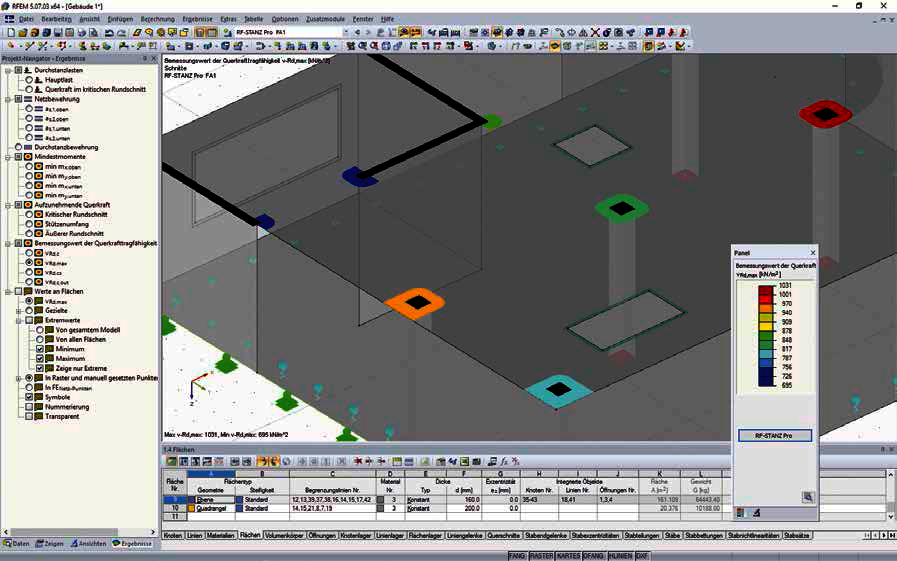Close the Panel window
The image size is (897, 561).
(813, 252)
